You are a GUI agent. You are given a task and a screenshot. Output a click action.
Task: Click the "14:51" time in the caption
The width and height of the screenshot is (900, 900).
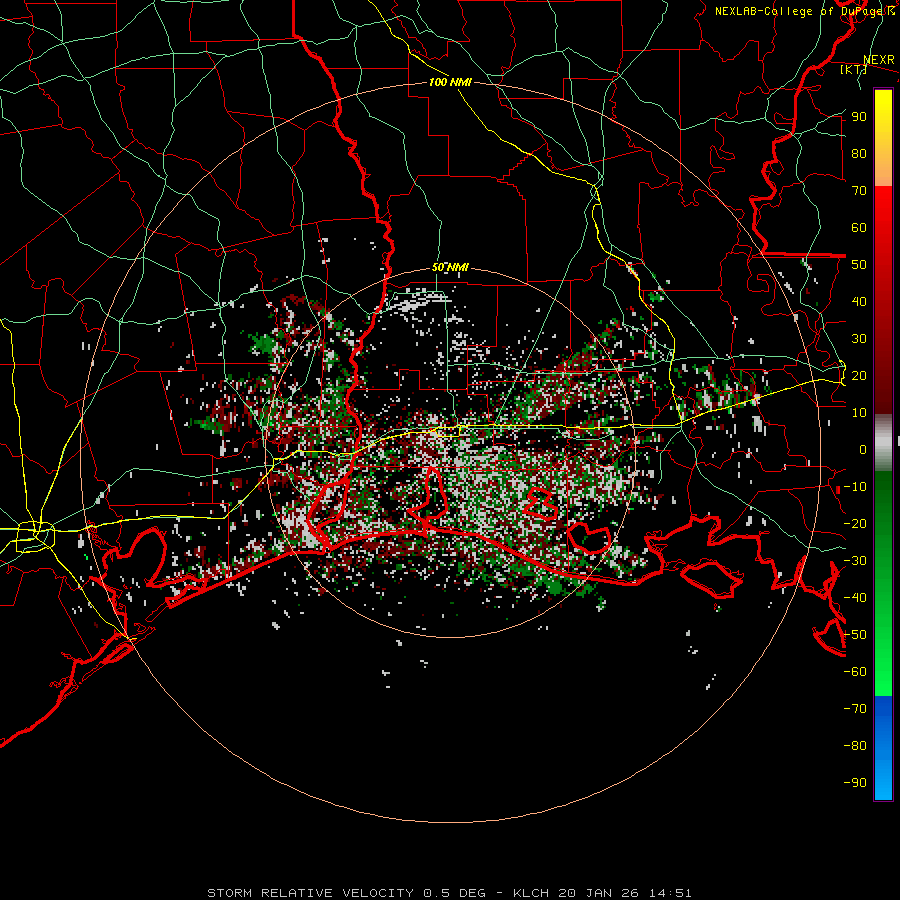pyautogui.click(x=671, y=893)
